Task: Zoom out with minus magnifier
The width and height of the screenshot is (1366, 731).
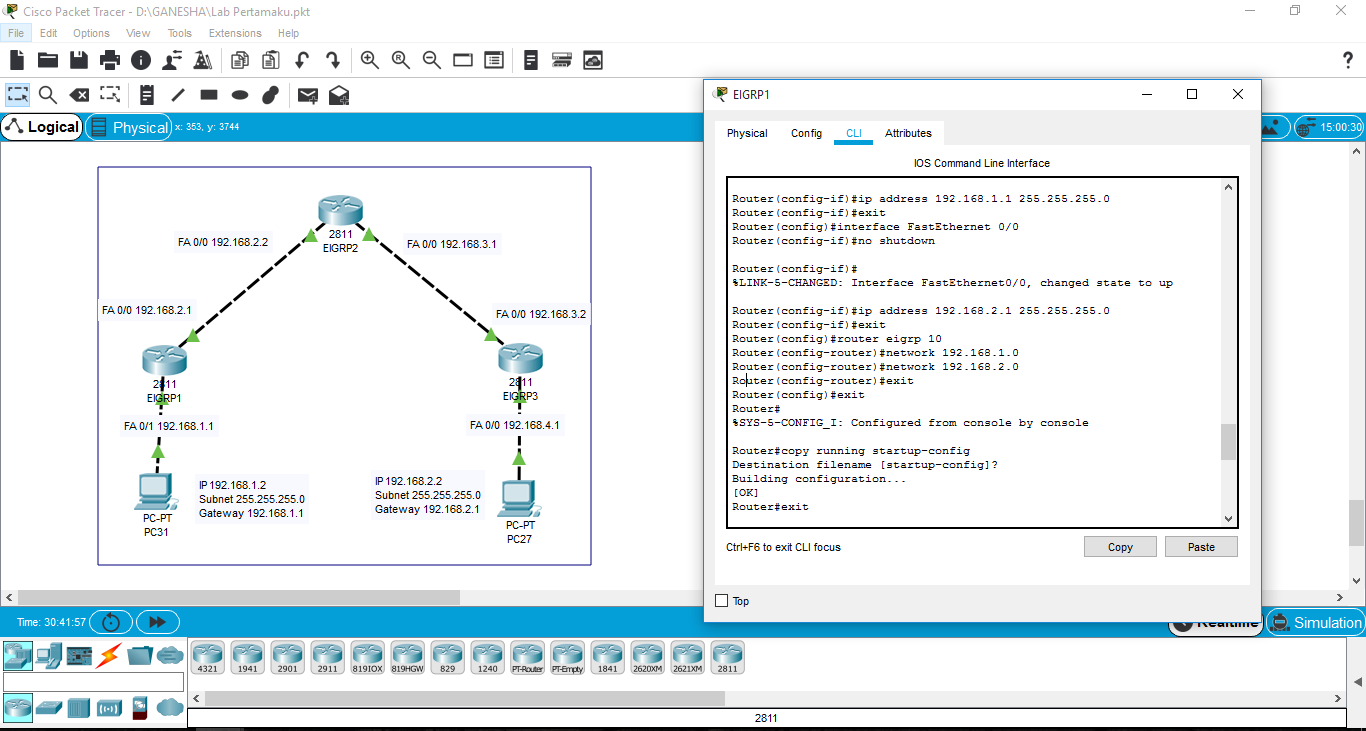Action: tap(432, 60)
